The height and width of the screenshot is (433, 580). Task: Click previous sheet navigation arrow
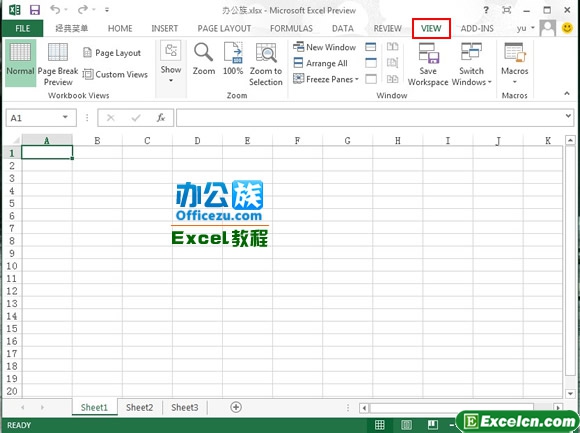point(23,407)
